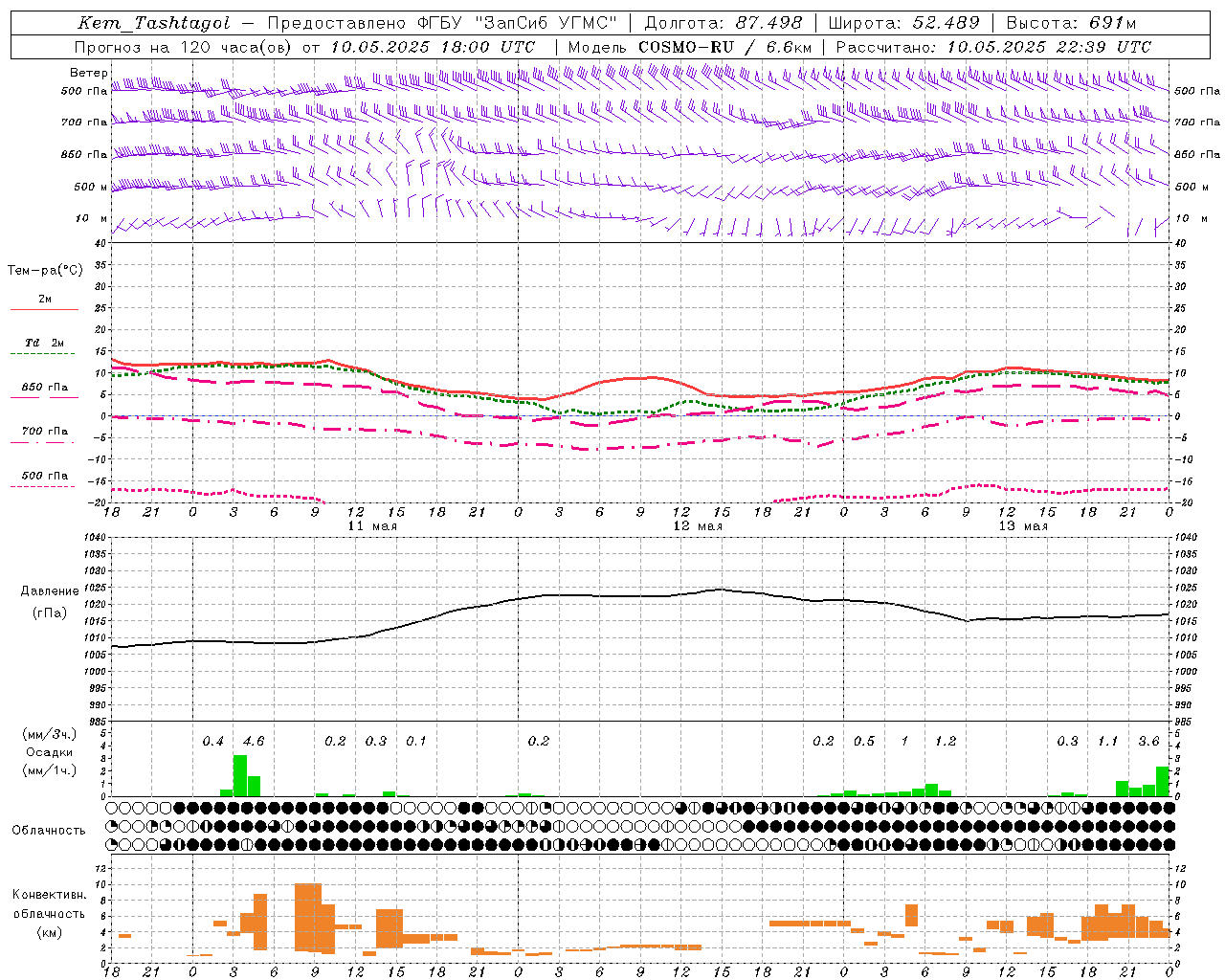Image resolution: width=1225 pixels, height=980 pixels.
Task: Click the longitude value 87.498
Action: [769, 23]
